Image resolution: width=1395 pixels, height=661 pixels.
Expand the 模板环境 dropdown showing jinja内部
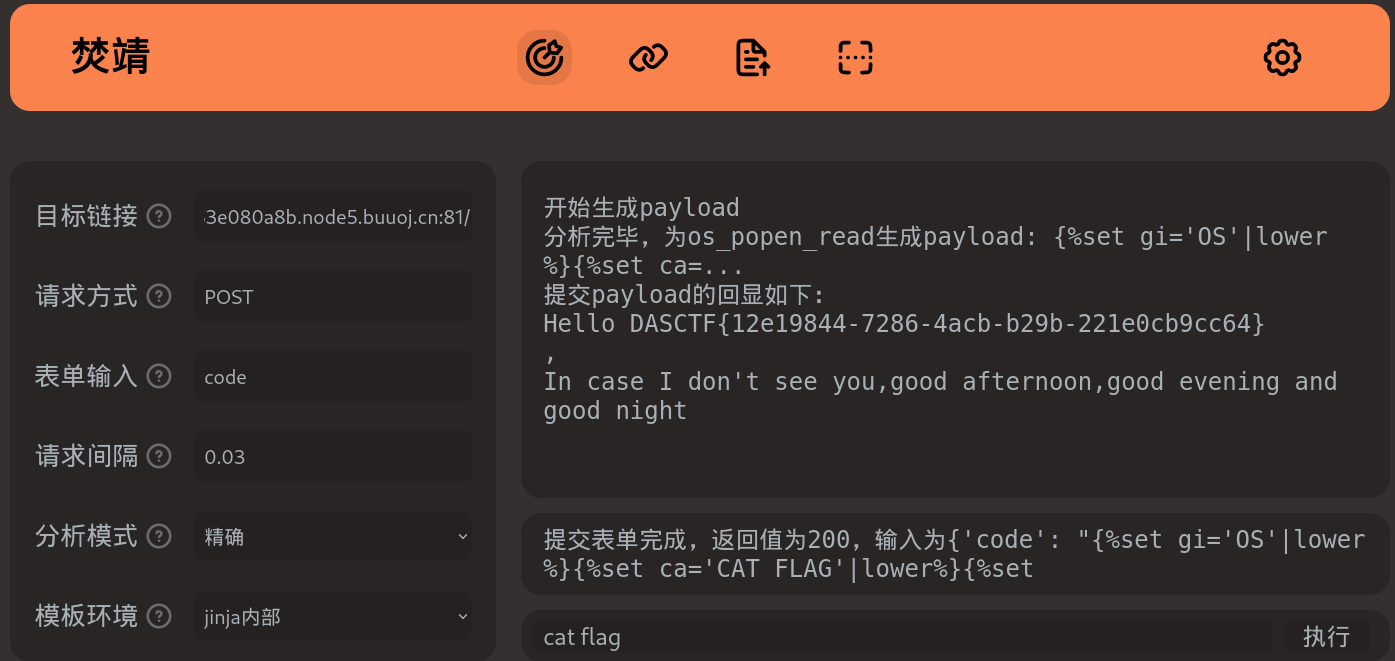tap(333, 617)
